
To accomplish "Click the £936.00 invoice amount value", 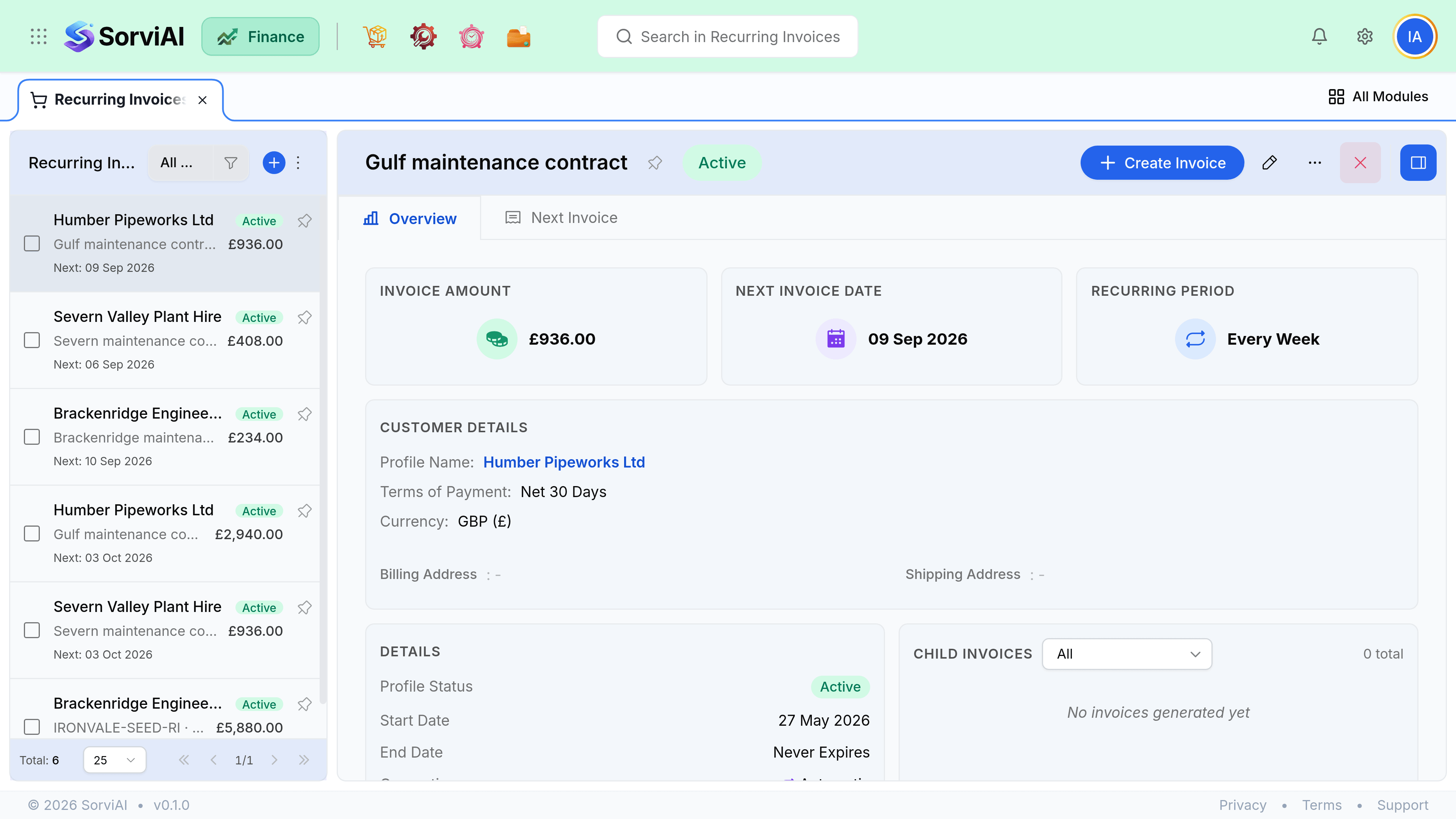I will [562, 339].
